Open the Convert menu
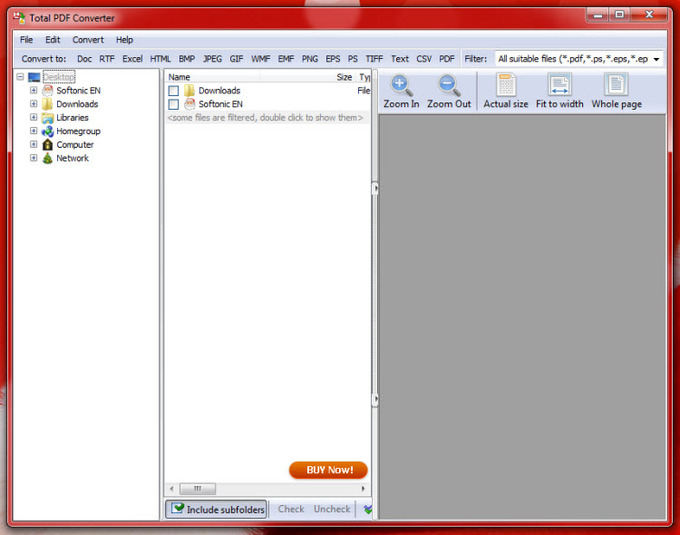Screen dimensions: 680x535 (88, 39)
